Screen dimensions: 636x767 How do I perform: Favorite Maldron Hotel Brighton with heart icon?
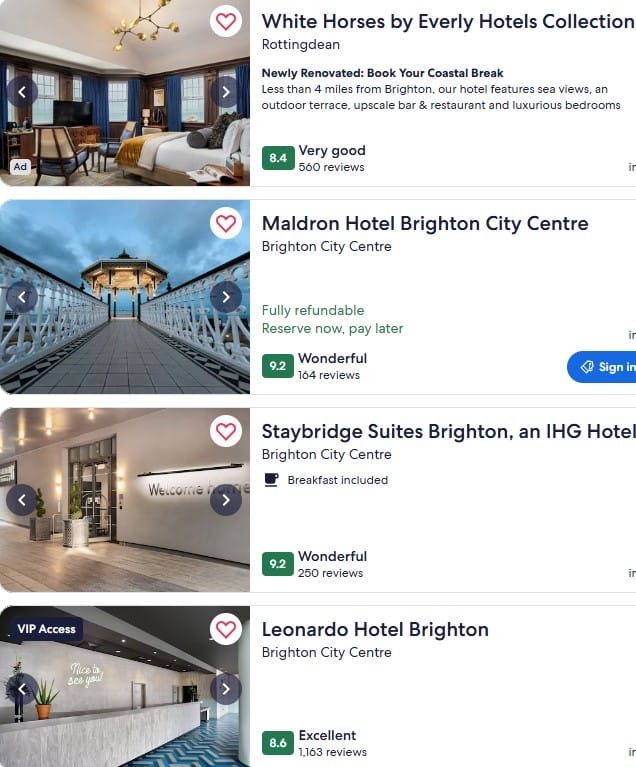click(226, 224)
